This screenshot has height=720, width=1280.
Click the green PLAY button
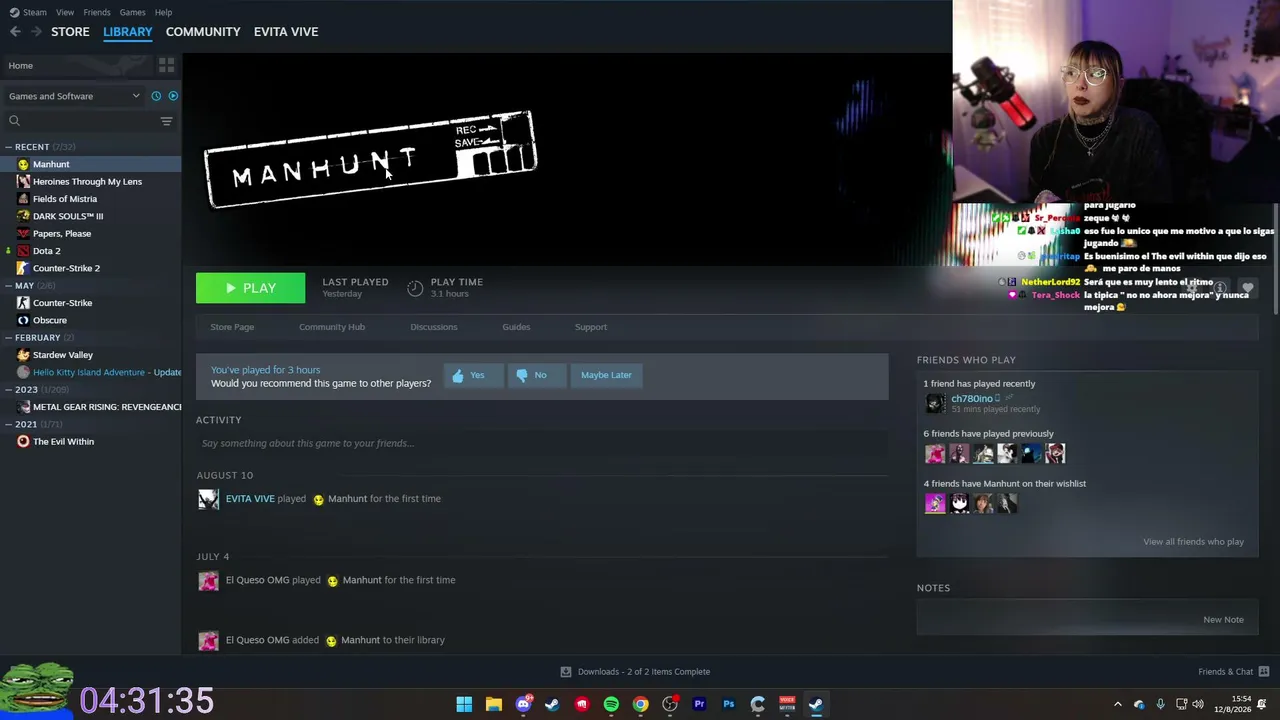[x=250, y=288]
